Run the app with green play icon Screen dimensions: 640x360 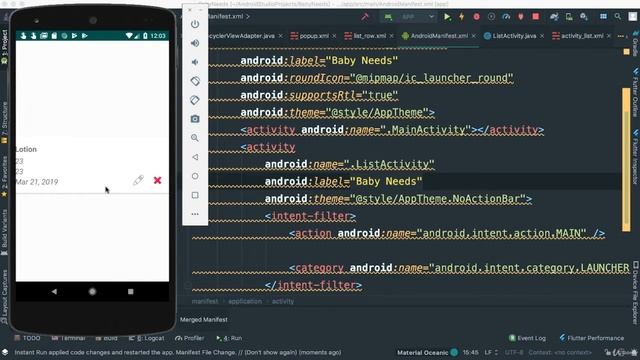pos(447,17)
